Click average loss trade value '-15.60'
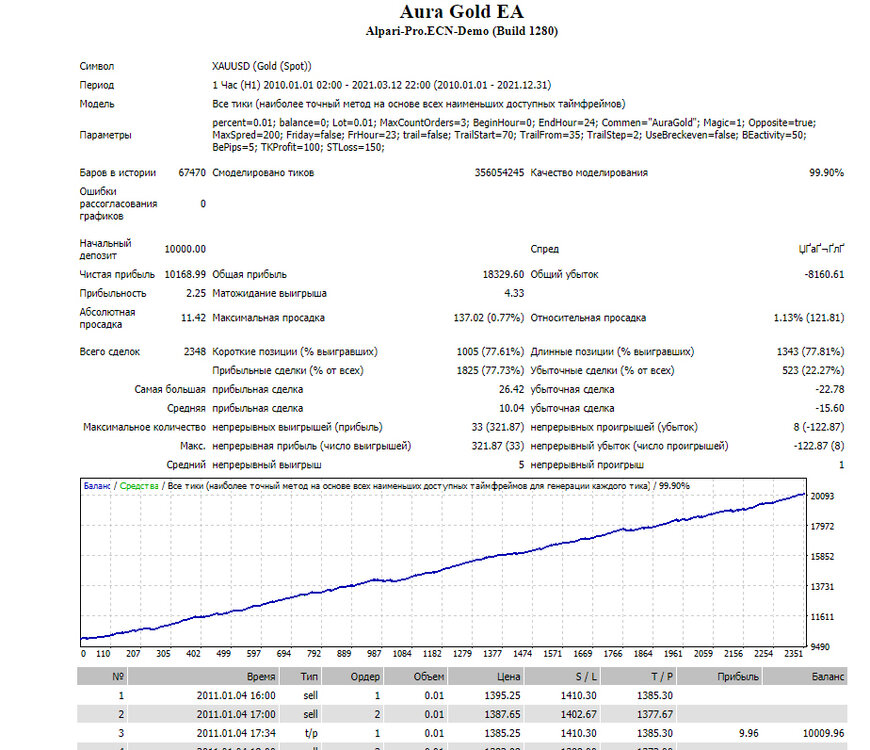 [x=829, y=408]
